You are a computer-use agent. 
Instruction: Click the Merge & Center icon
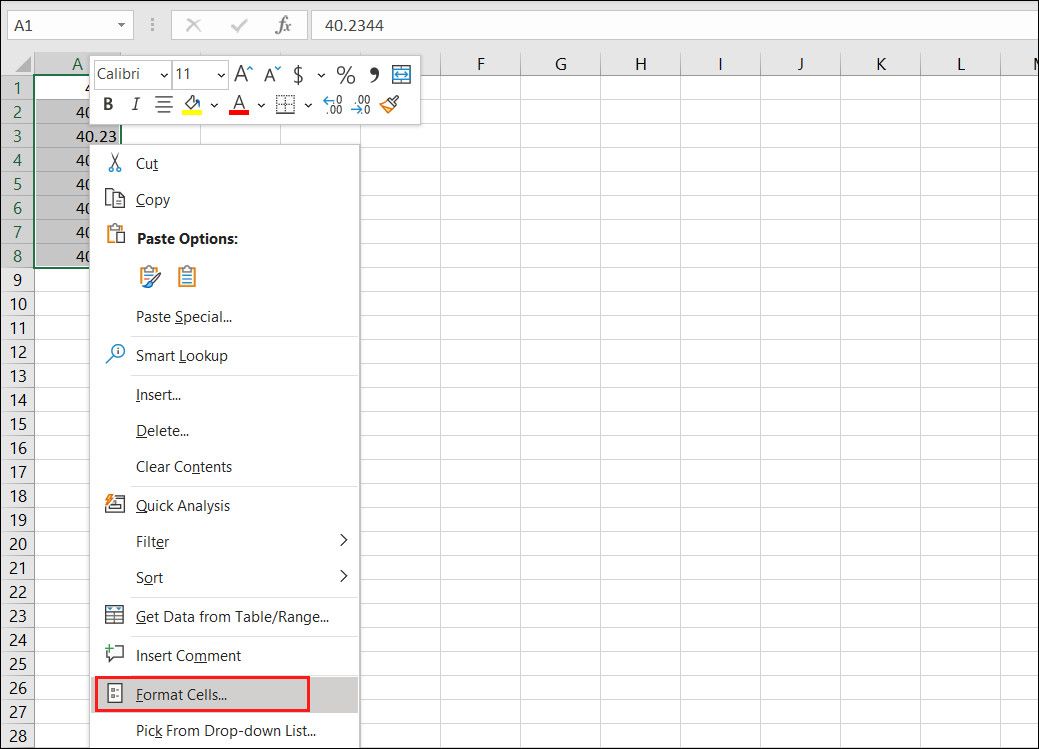point(401,74)
